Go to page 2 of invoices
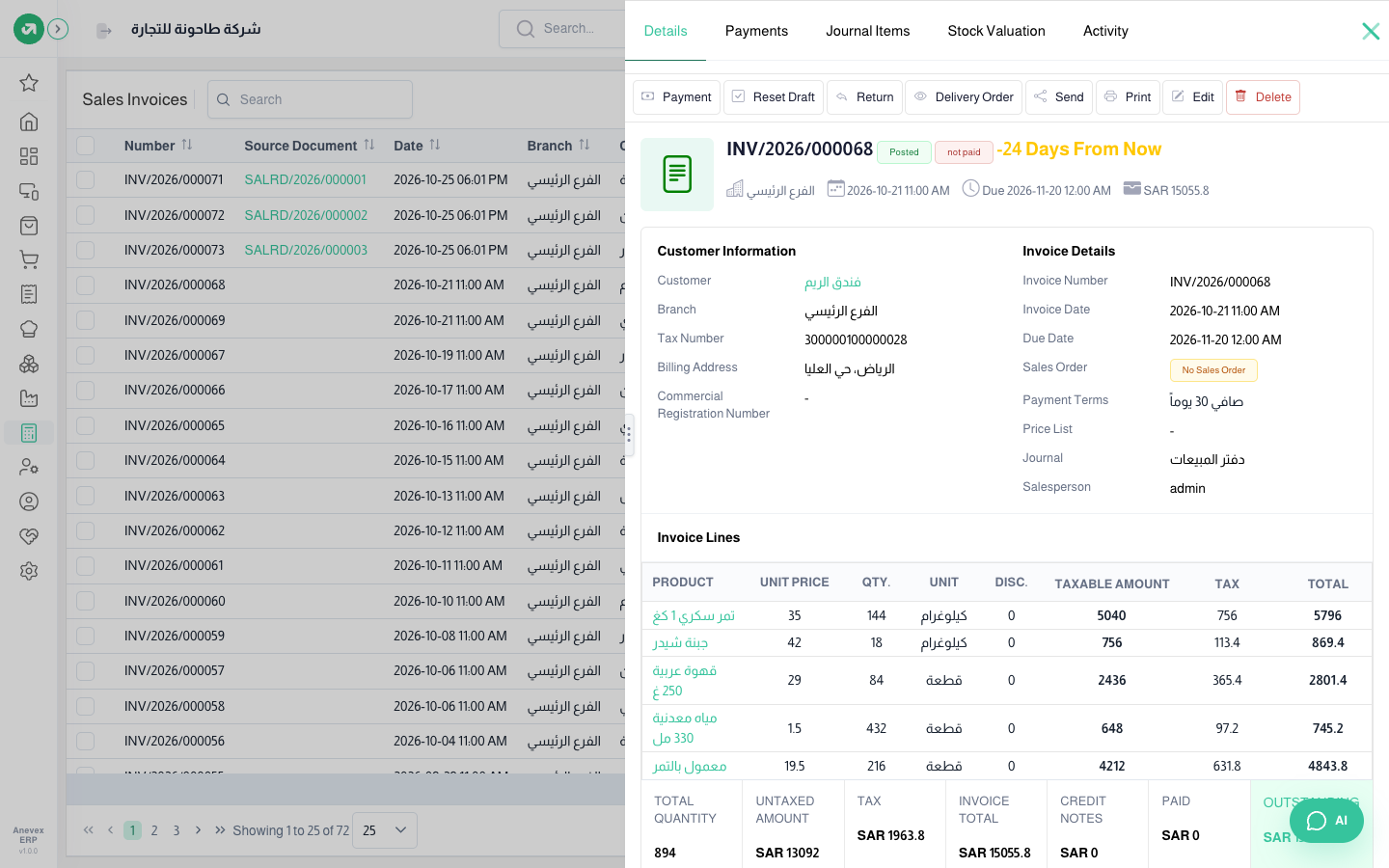This screenshot has height=868, width=1389. [154, 830]
